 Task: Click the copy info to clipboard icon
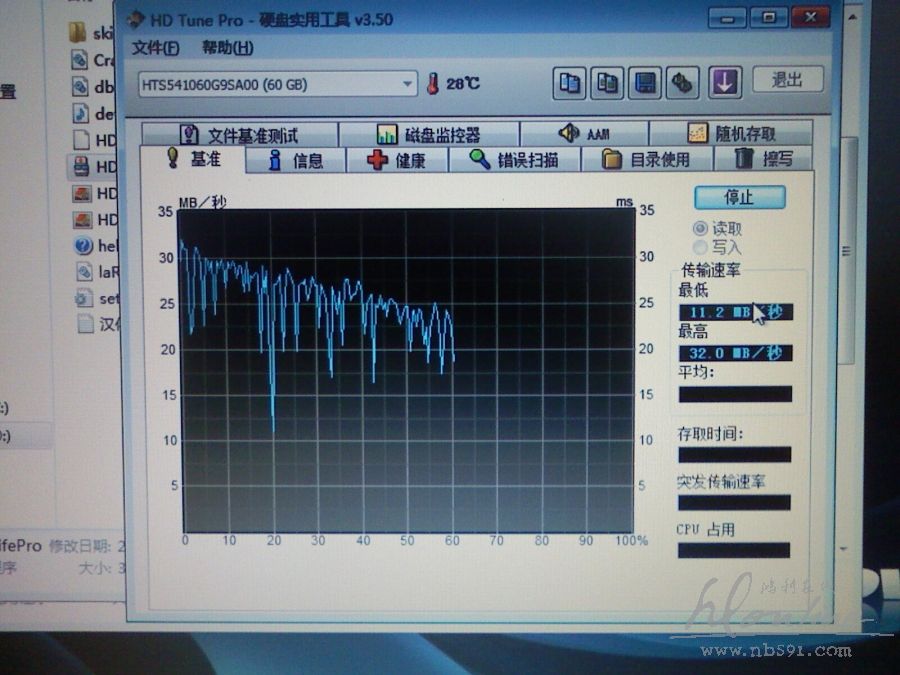tap(570, 84)
